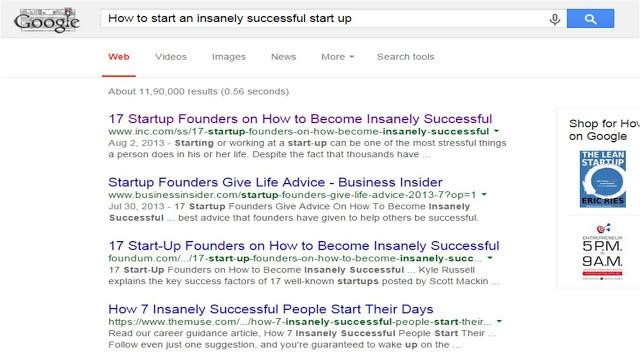
Task: Open Search tools options
Action: tap(405, 57)
